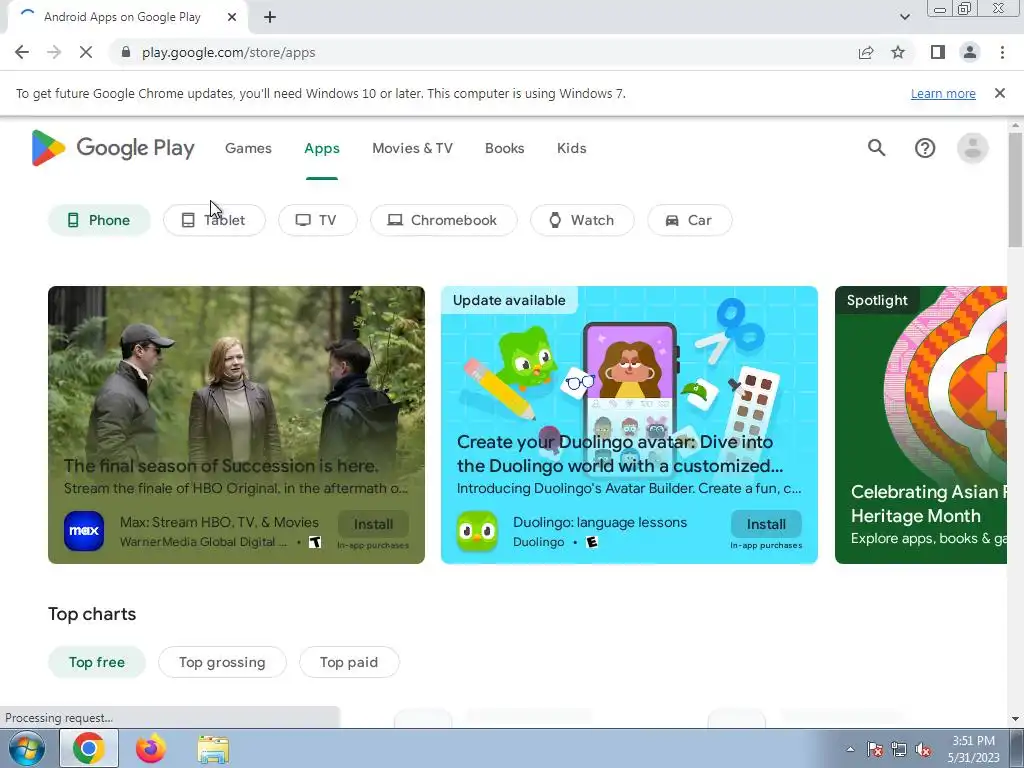Select the Tablet device filter

[x=214, y=220]
